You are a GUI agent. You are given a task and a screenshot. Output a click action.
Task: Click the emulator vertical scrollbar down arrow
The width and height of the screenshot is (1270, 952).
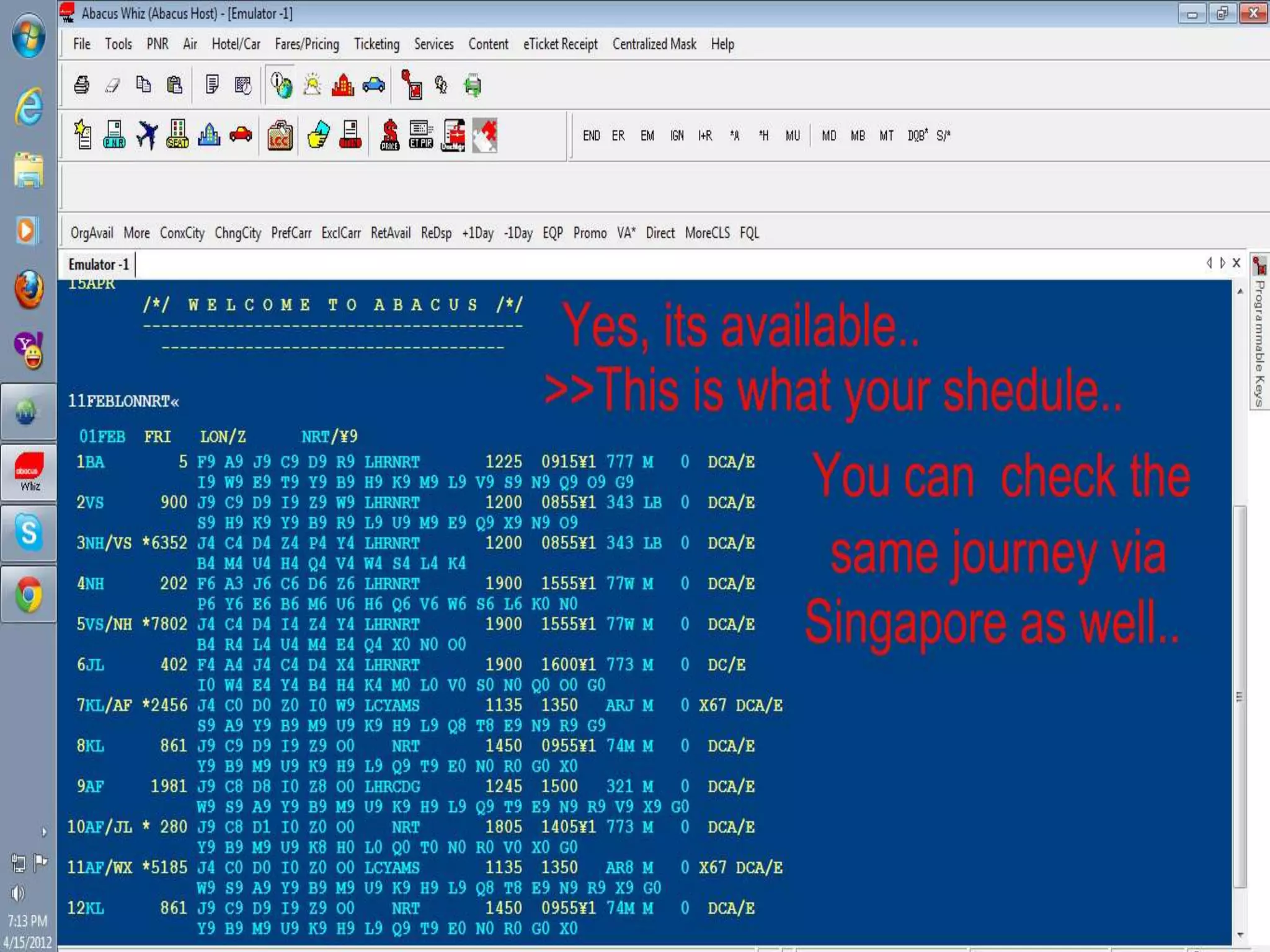point(1240,935)
